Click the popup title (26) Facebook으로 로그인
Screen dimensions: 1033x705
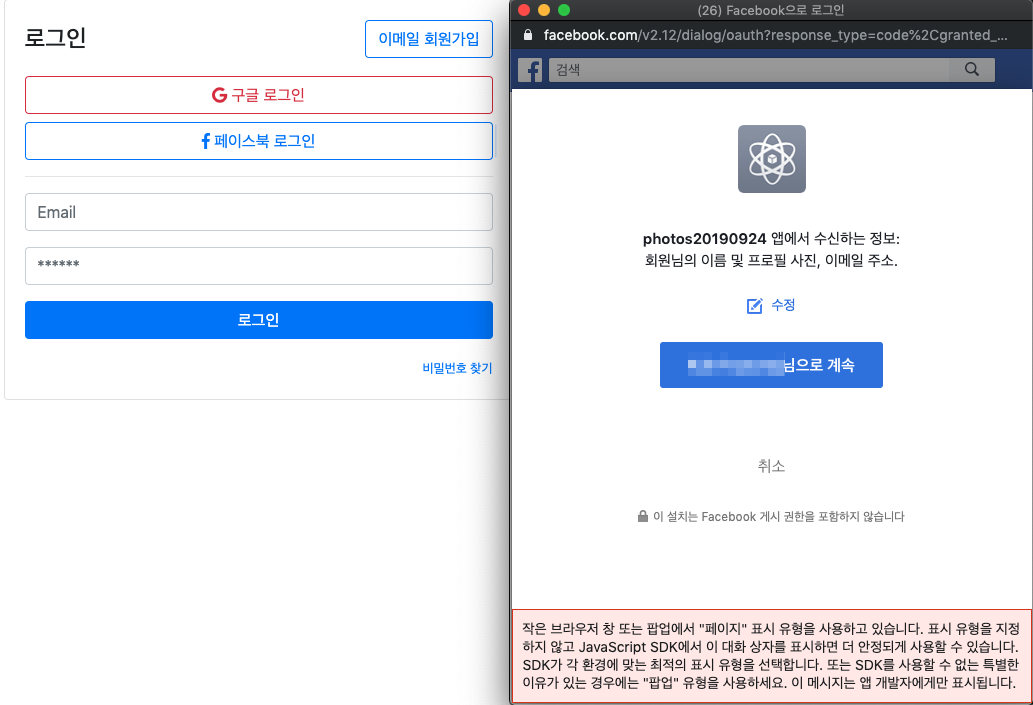point(771,10)
